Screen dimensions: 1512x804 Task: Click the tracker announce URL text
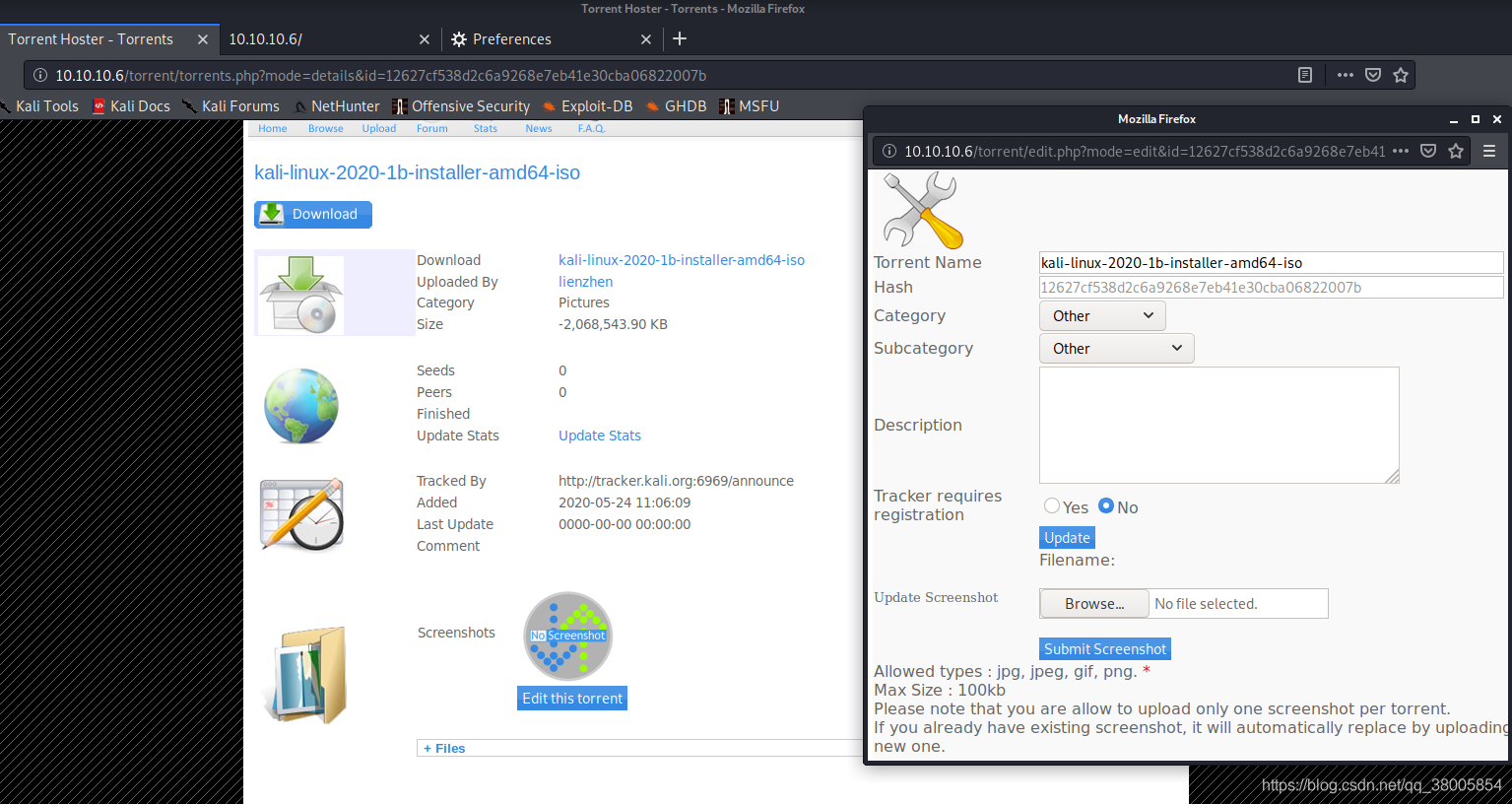point(676,481)
